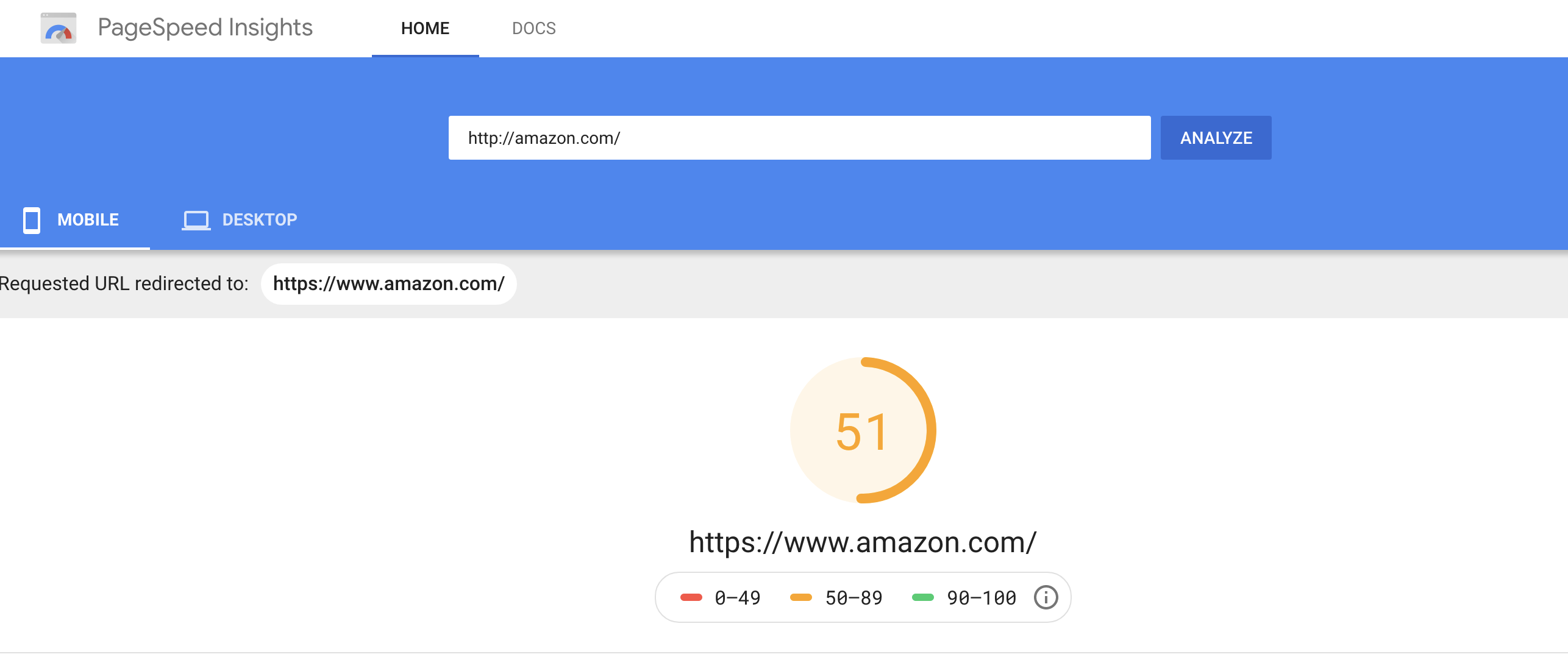Click the mobile phone icon

pyautogui.click(x=32, y=220)
